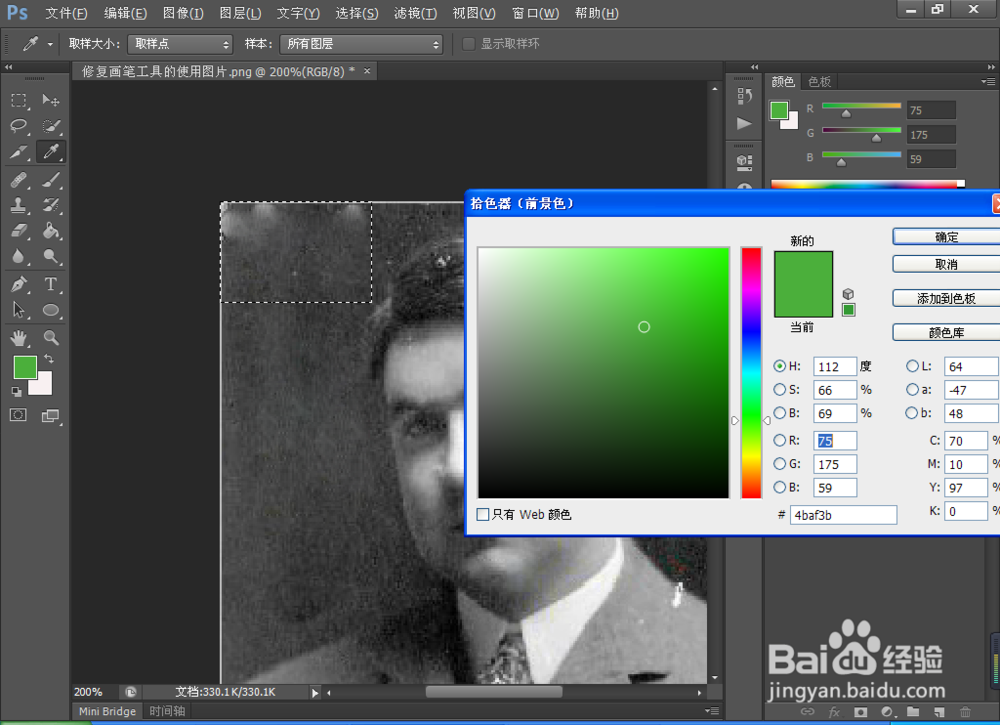Select the R red radio button
Screen dimensions: 1000x725
point(779,441)
